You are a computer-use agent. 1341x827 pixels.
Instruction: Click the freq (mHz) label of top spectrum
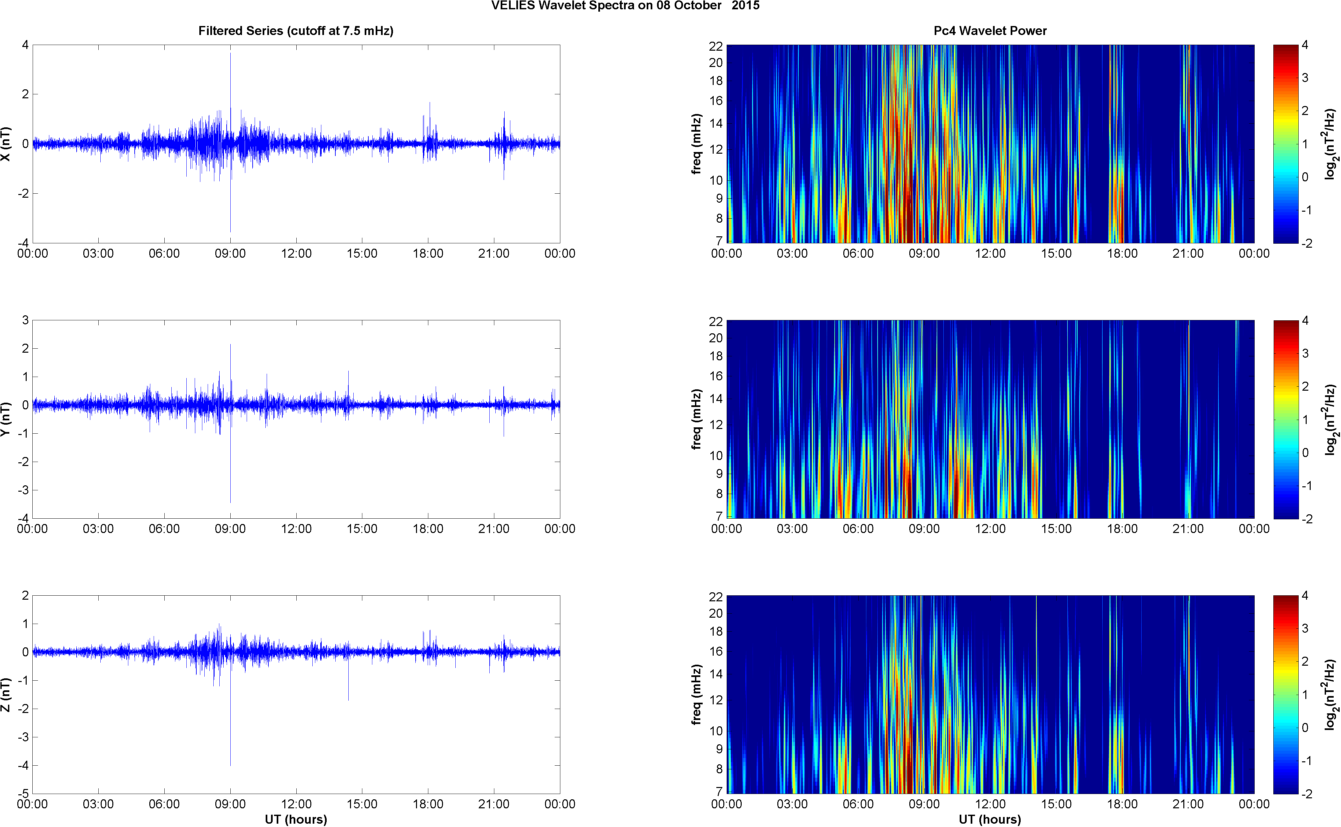tap(697, 144)
